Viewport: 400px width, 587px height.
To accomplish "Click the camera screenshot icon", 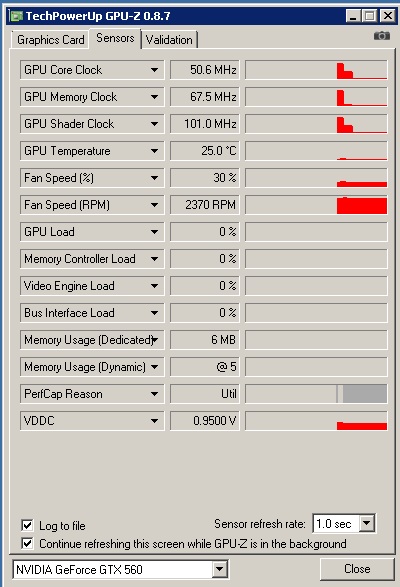I will coord(382,36).
